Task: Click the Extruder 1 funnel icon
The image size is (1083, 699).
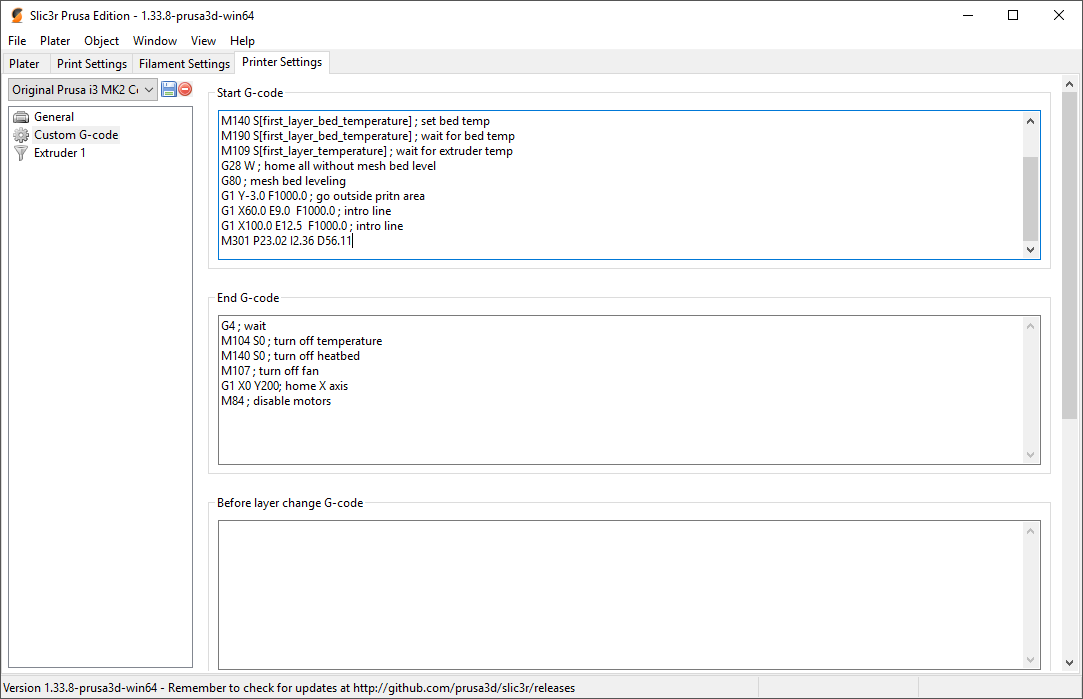Action: click(x=21, y=153)
